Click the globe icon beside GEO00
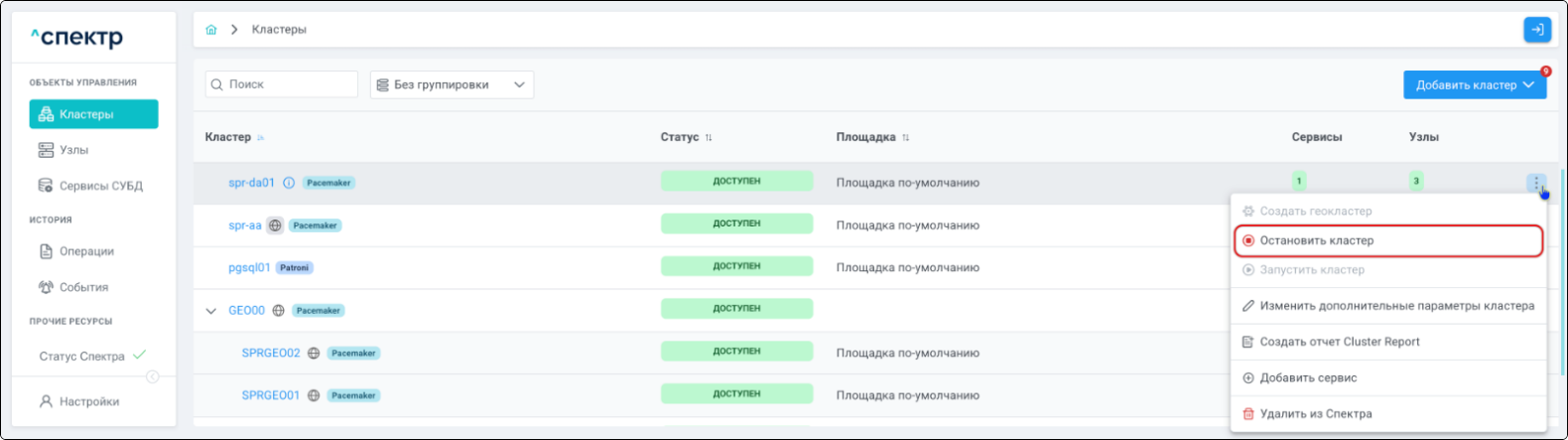 [279, 311]
